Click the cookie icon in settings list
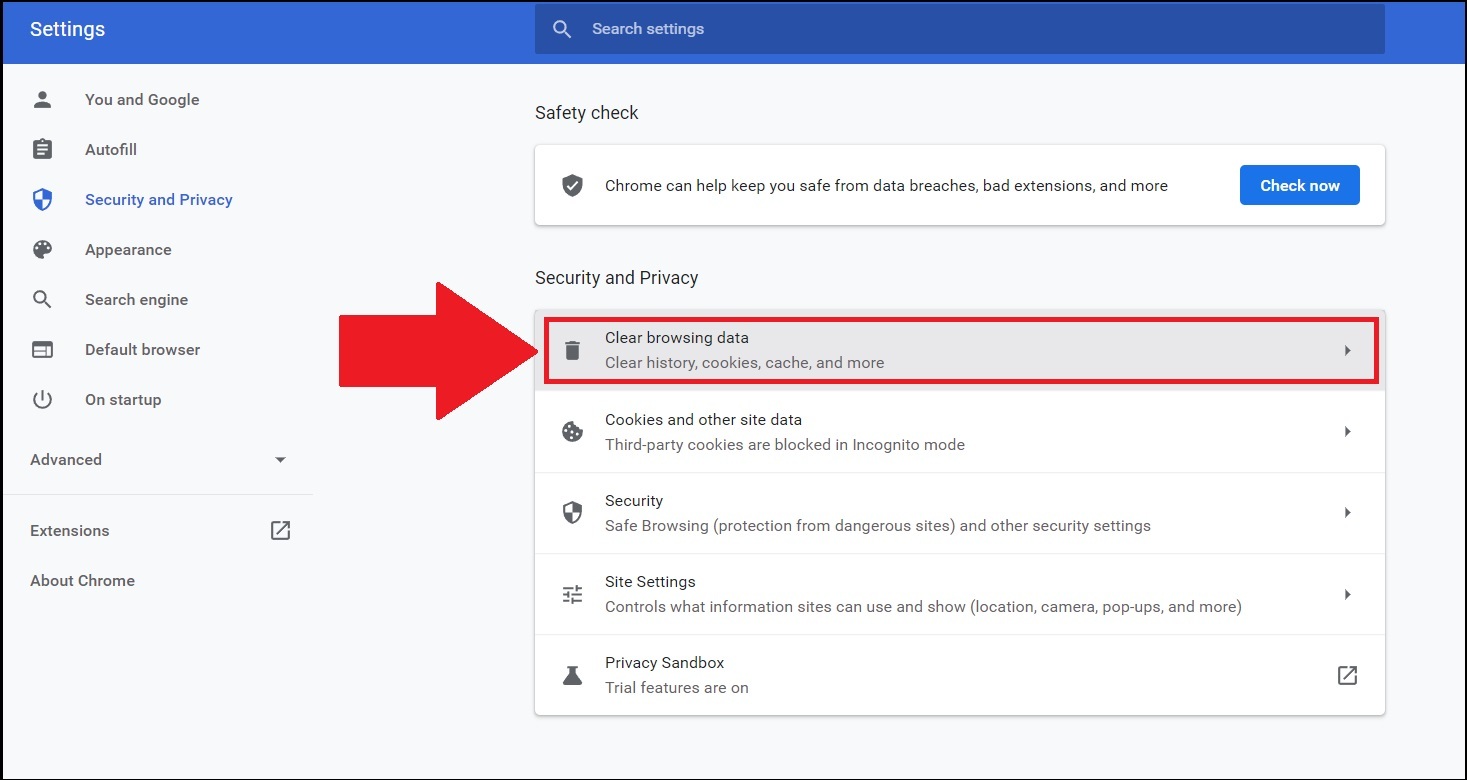The image size is (1467, 780). [572, 432]
